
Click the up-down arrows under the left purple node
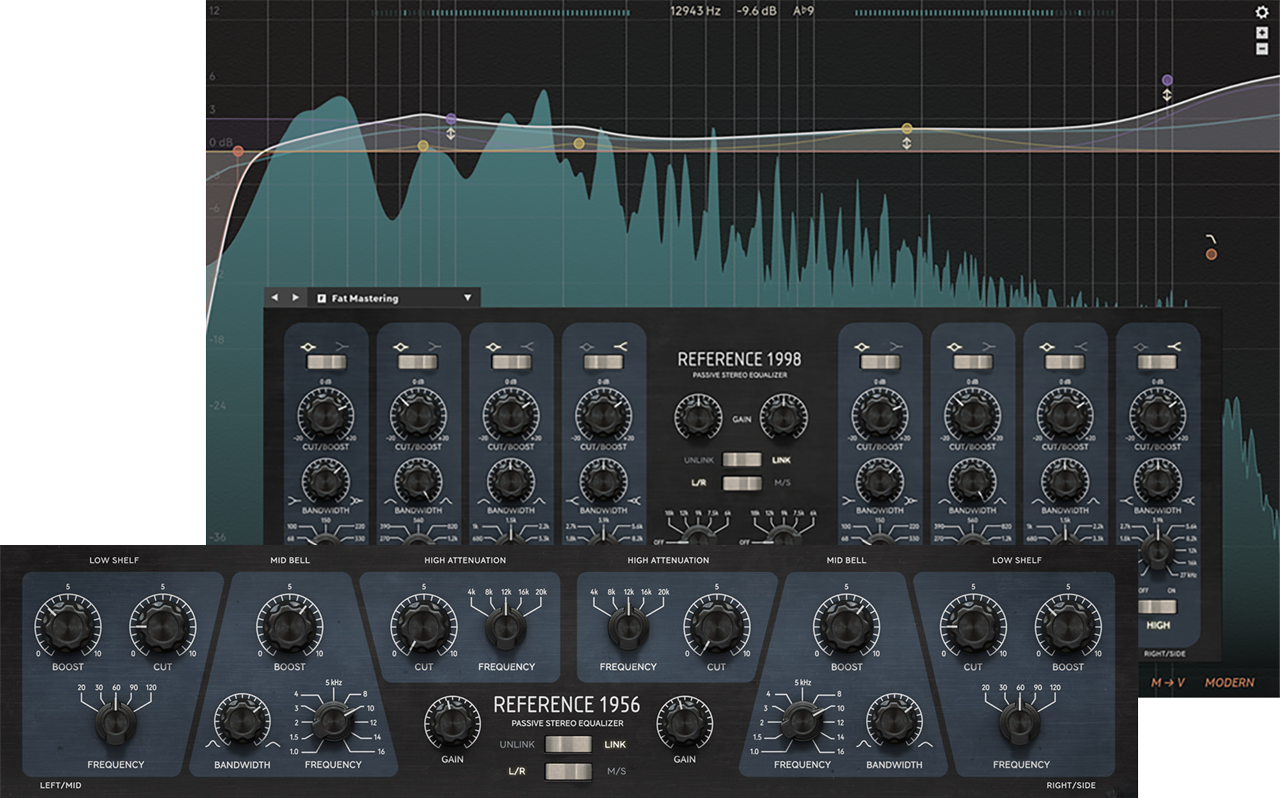tap(451, 133)
